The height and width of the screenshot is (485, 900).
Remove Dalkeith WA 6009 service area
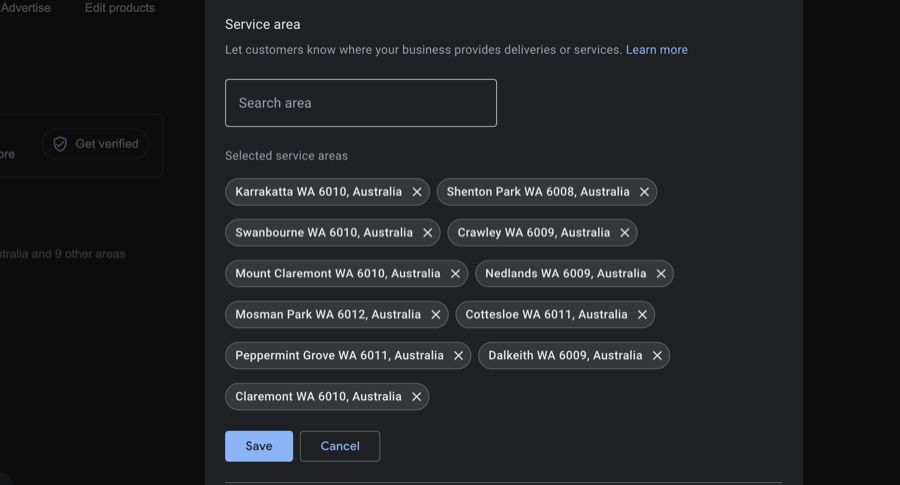click(657, 356)
